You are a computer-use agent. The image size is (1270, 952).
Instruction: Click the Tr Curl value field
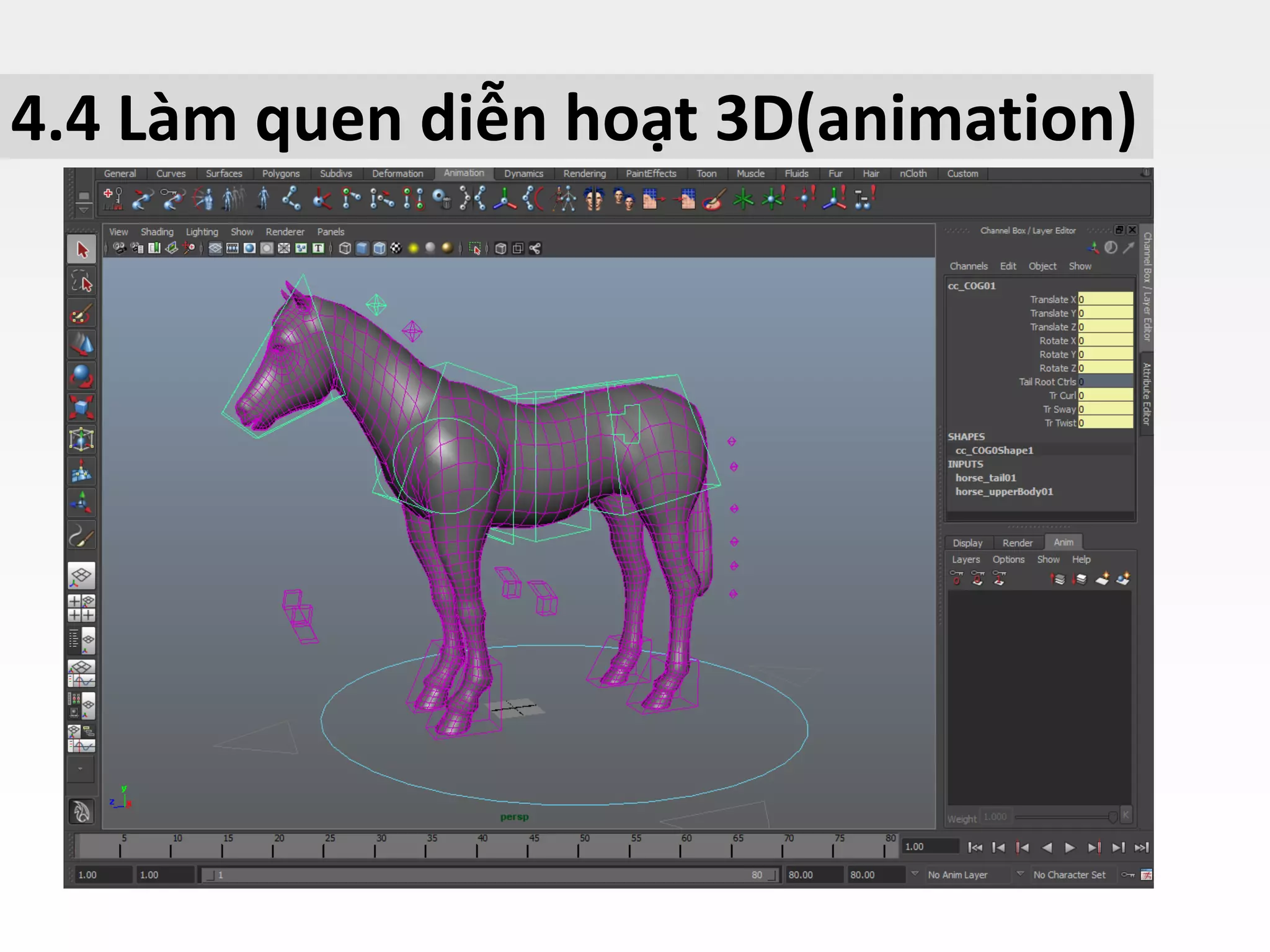click(x=1106, y=395)
